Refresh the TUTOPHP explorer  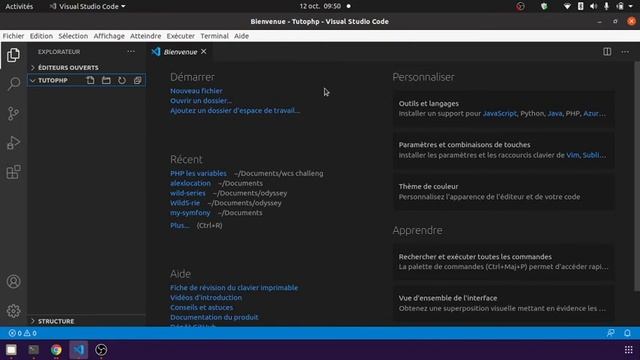[122, 80]
